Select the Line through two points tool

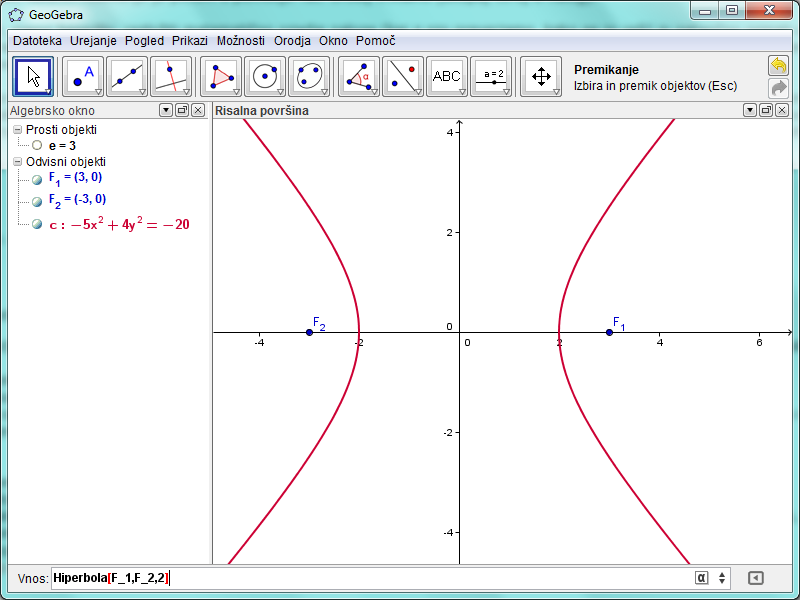pos(127,76)
